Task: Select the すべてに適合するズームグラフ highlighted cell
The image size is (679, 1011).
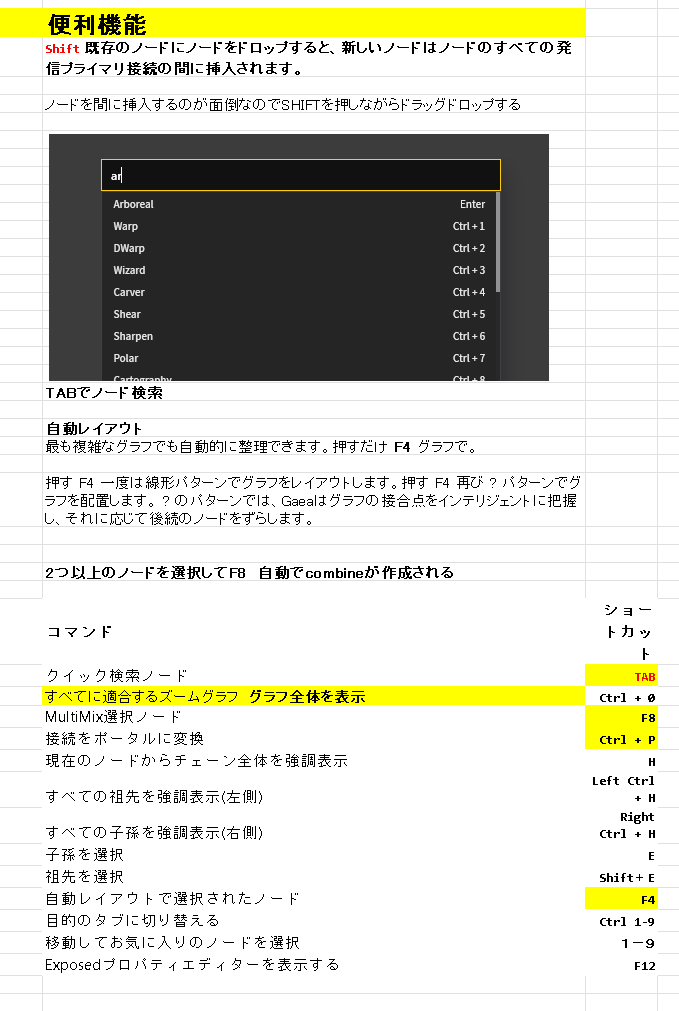Action: (314, 696)
